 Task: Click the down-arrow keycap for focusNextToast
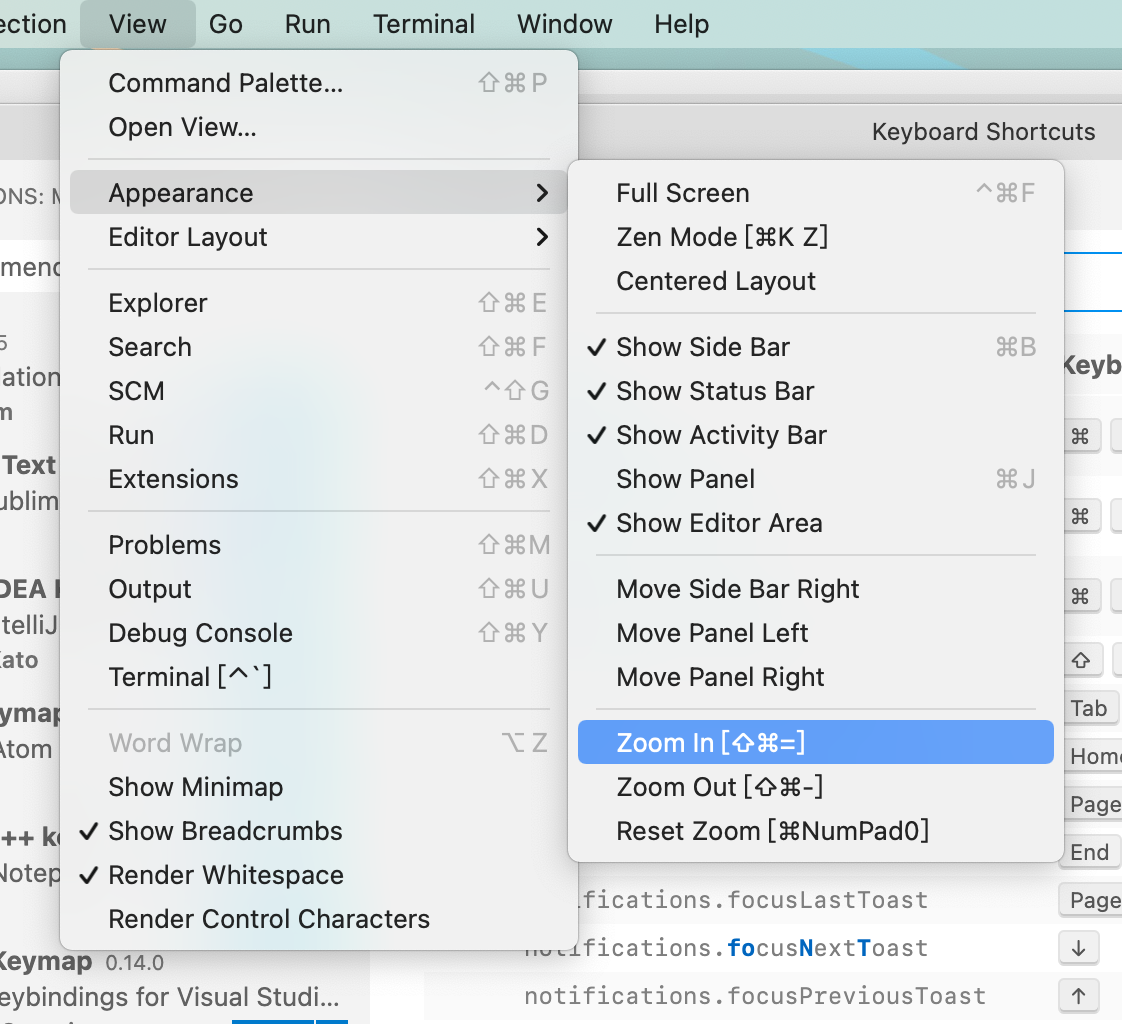[x=1079, y=948]
